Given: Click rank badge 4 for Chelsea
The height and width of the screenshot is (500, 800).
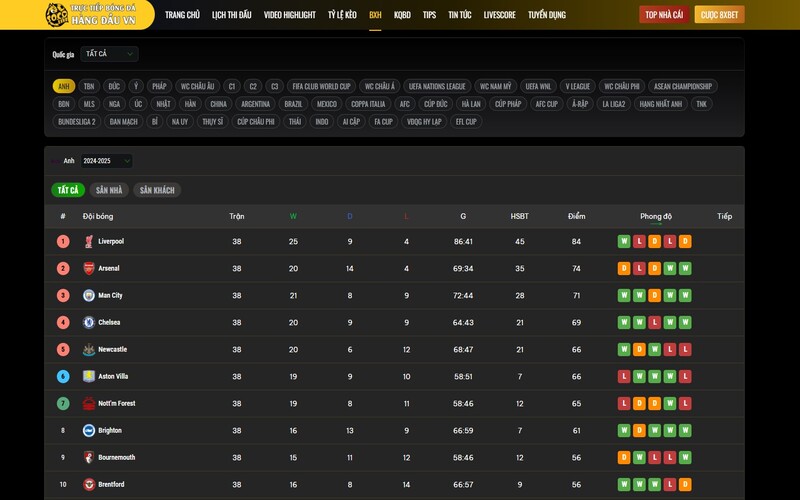Looking at the screenshot, I should coord(63,322).
